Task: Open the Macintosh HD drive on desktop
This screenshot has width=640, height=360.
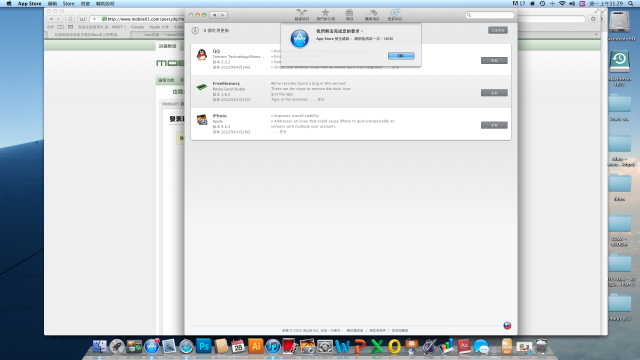Action: tap(620, 22)
